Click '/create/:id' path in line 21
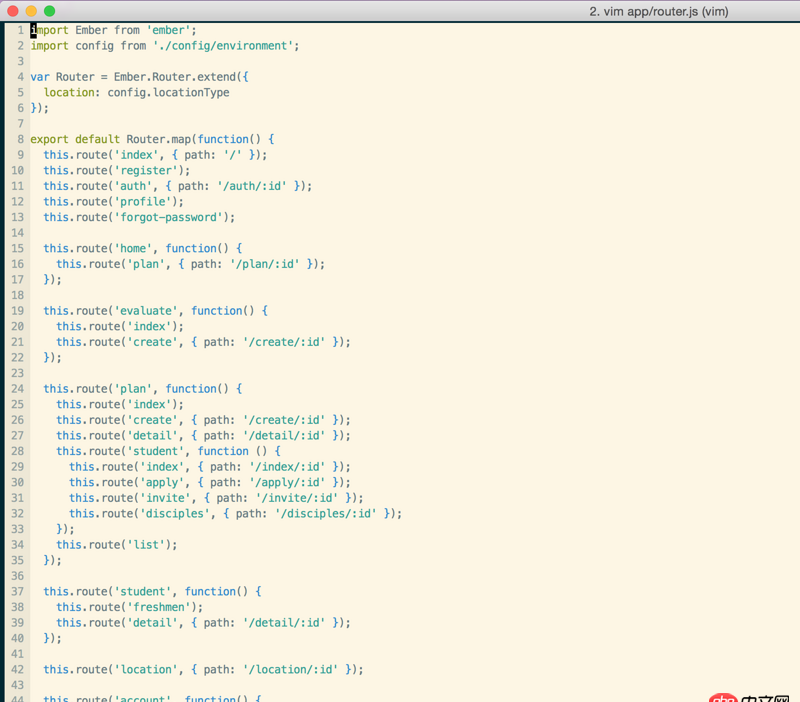 284,342
